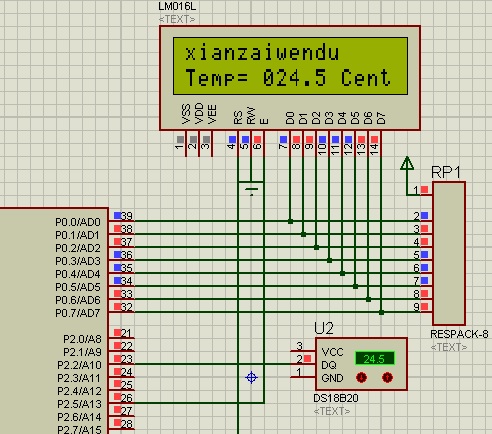Select the RP1 component reference label
This screenshot has height=434, width=492.
pos(446,172)
